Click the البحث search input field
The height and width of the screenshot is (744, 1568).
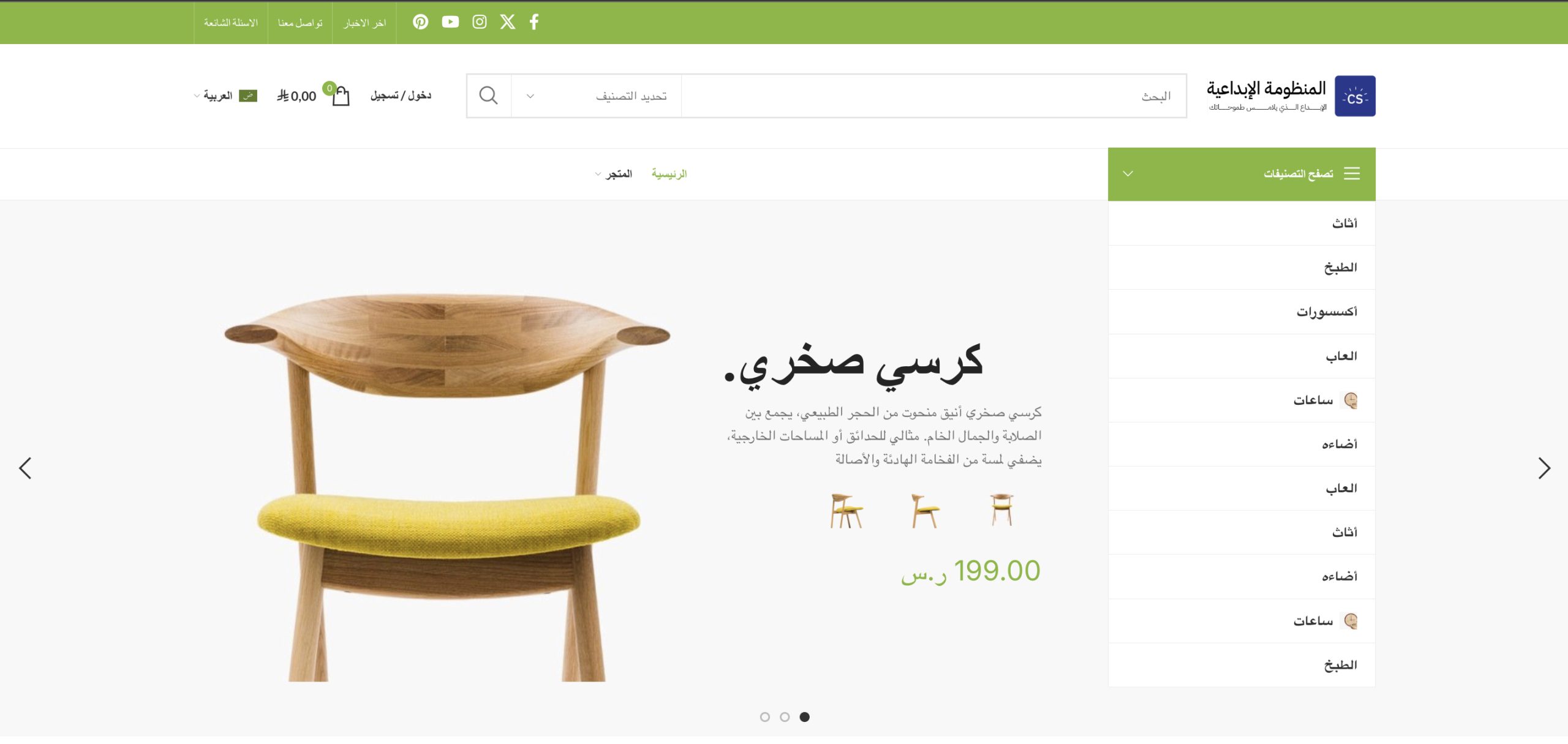point(933,96)
